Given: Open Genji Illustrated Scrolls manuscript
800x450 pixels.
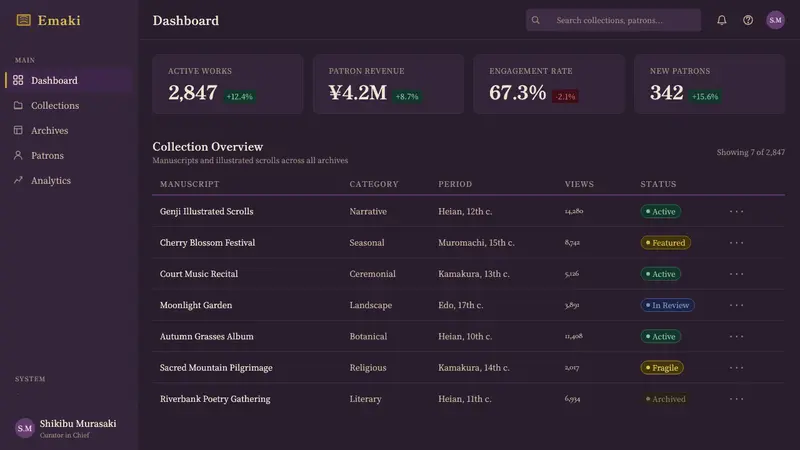Looking at the screenshot, I should click(x=207, y=211).
